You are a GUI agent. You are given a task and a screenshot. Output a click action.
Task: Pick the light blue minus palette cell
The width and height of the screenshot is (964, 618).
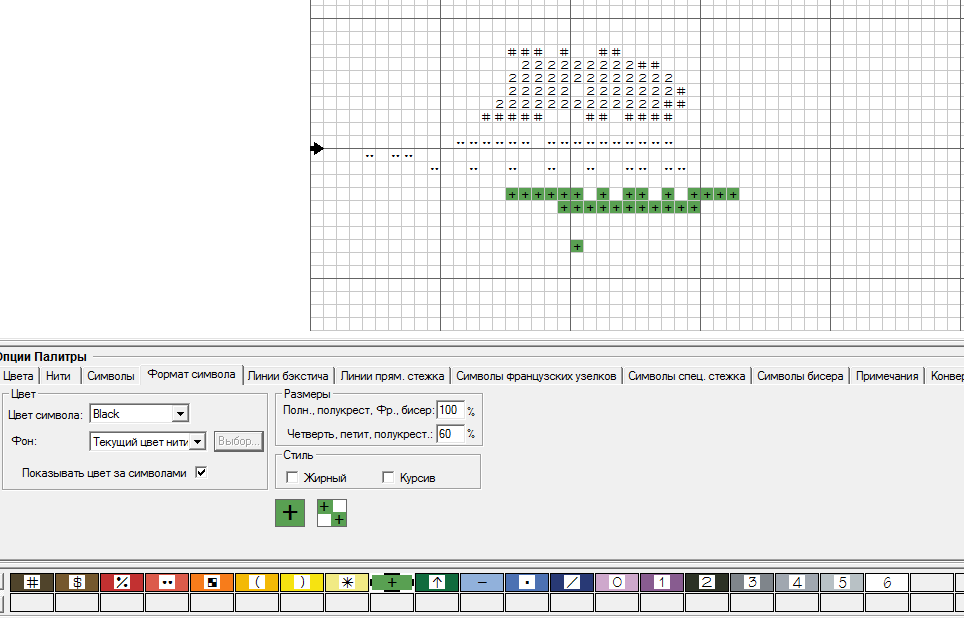482,582
